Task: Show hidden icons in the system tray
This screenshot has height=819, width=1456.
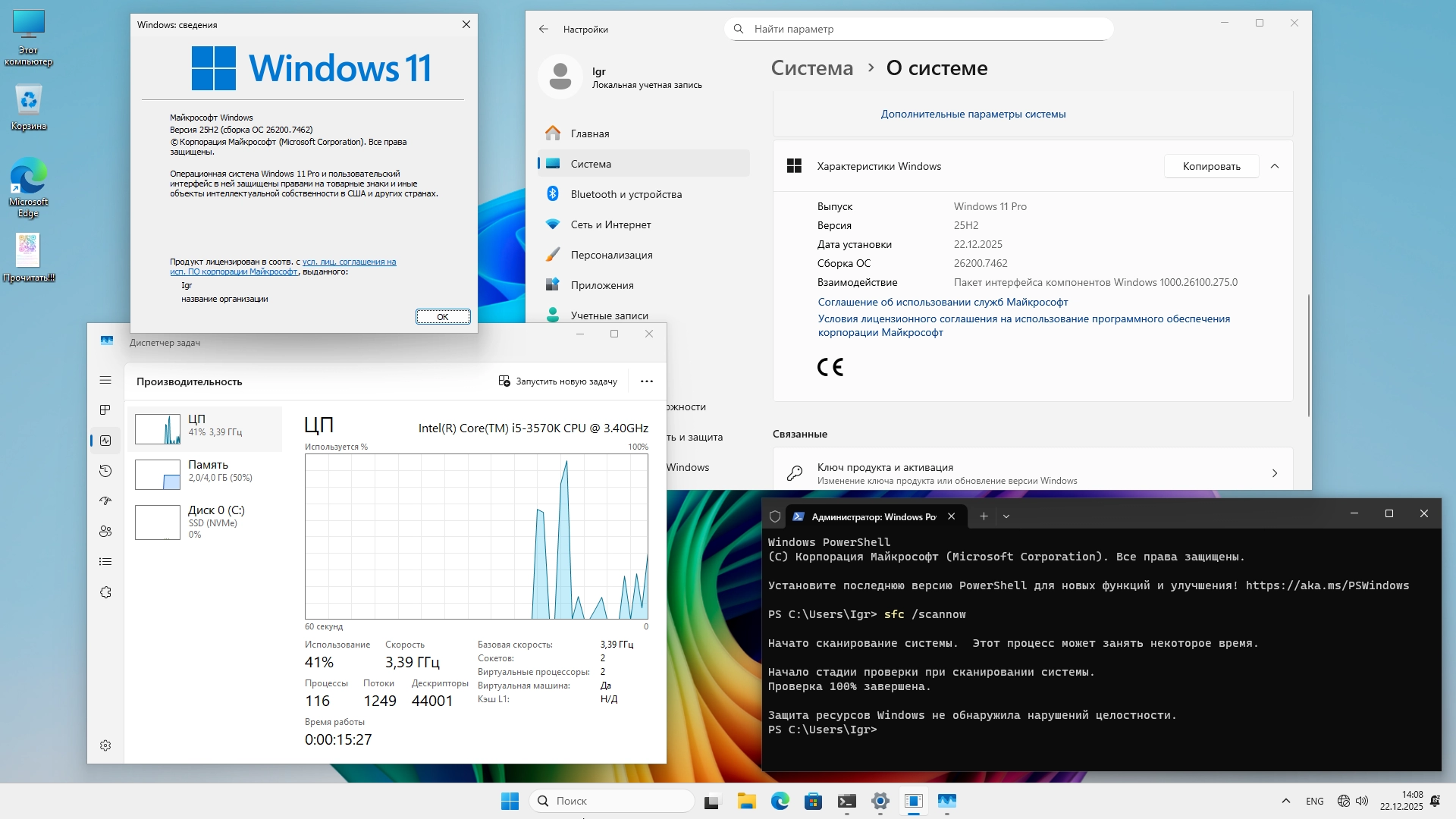Action: [x=1285, y=801]
